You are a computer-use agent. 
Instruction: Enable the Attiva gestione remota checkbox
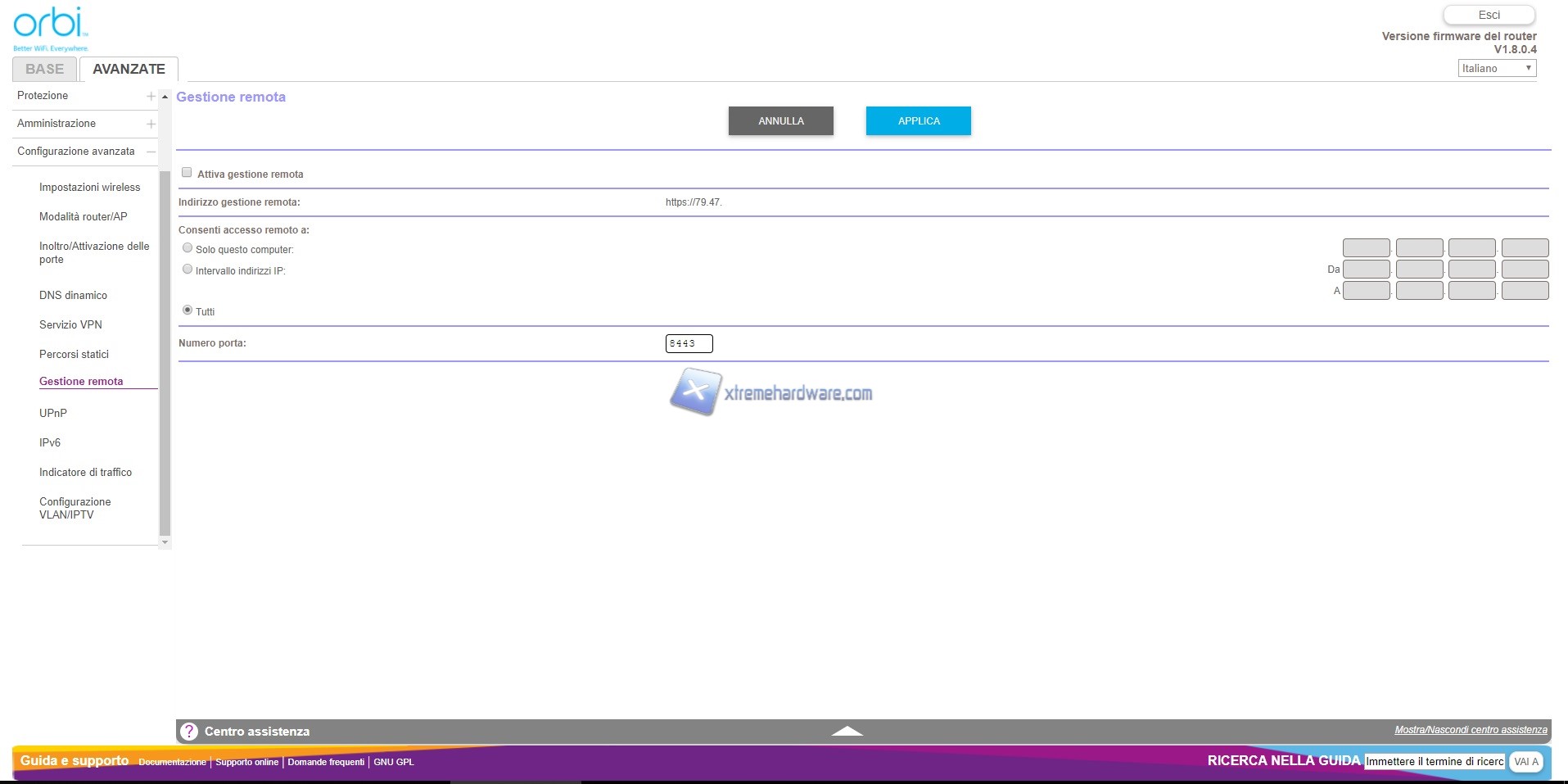pyautogui.click(x=187, y=173)
